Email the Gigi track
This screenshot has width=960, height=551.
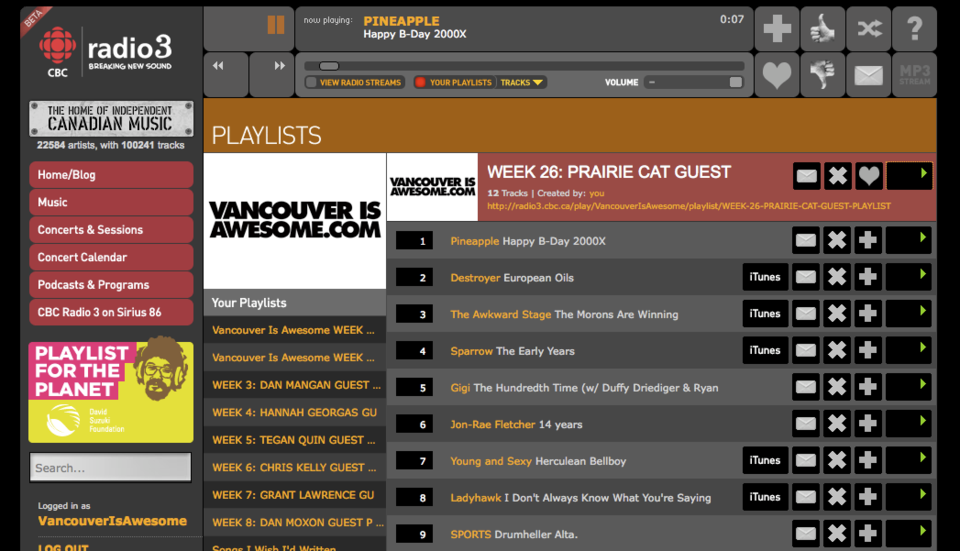tap(806, 387)
